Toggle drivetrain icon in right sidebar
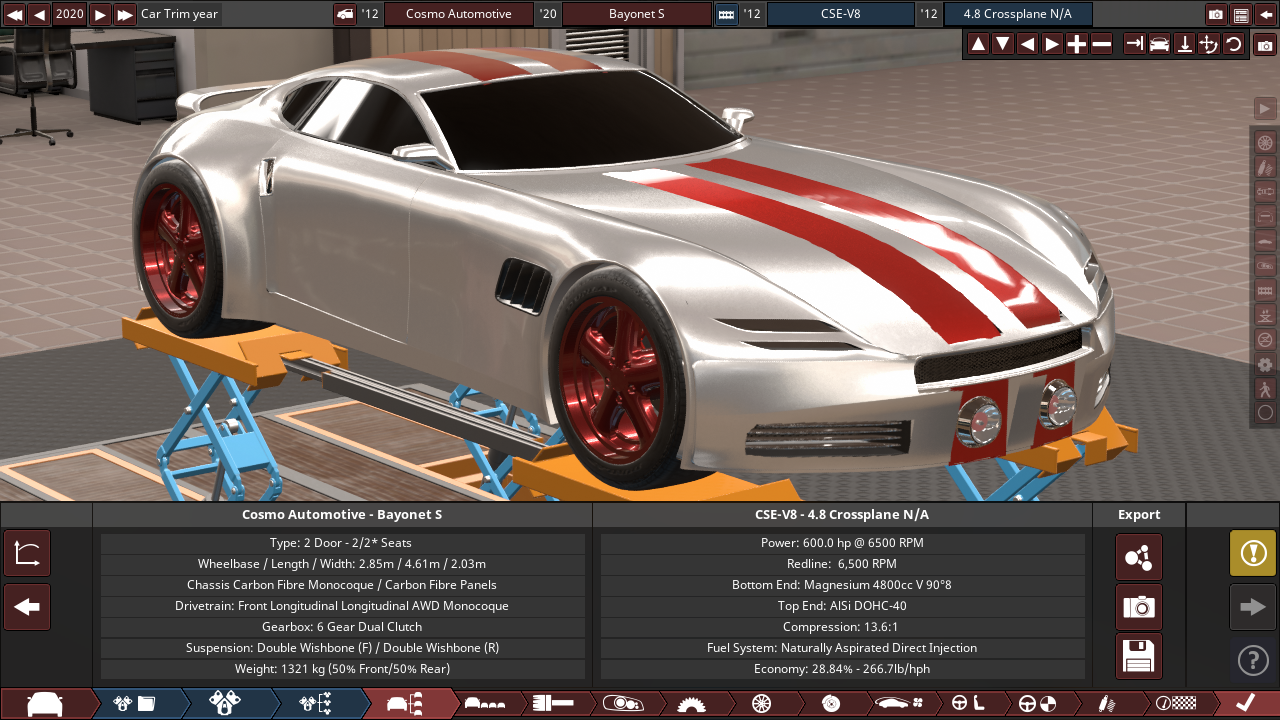This screenshot has width=1280, height=720. (x=1265, y=190)
